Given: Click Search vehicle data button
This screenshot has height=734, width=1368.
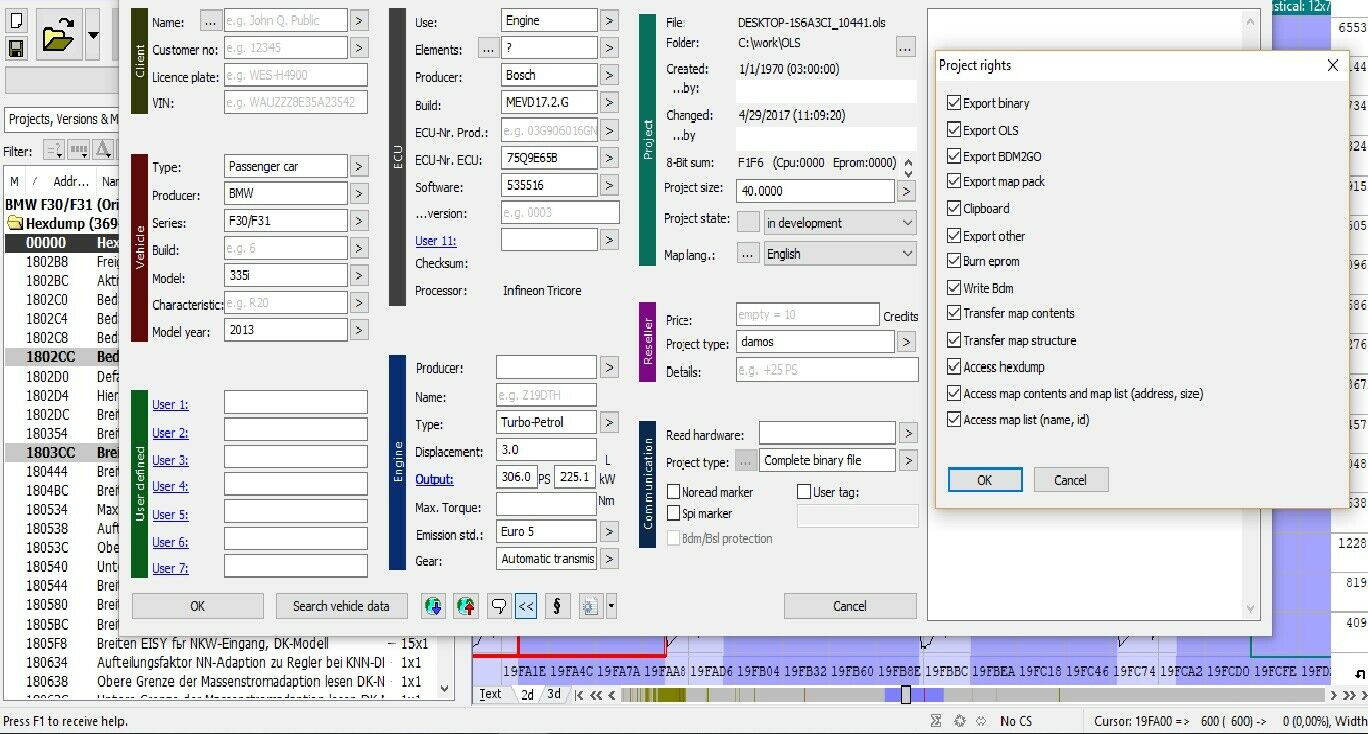Looking at the screenshot, I should [x=341, y=605].
